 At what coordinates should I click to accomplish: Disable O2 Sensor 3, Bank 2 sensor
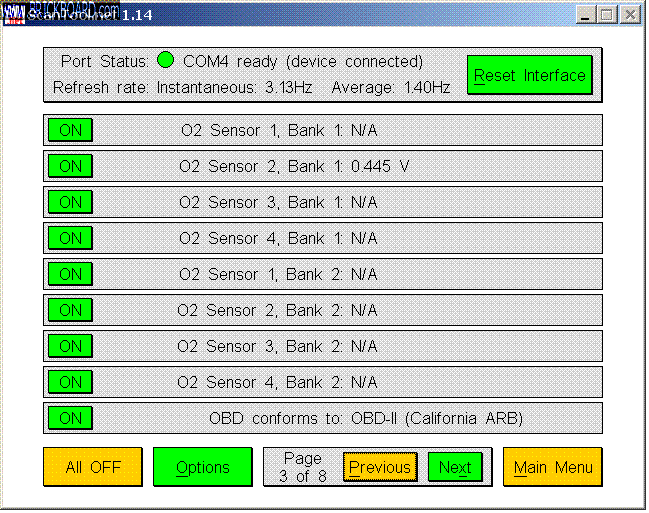click(x=70, y=346)
